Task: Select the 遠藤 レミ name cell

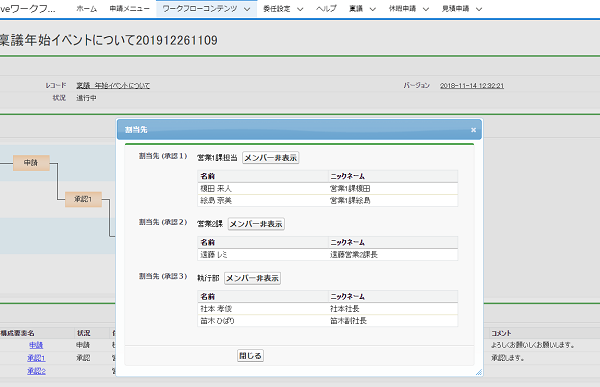Action: (x=263, y=255)
